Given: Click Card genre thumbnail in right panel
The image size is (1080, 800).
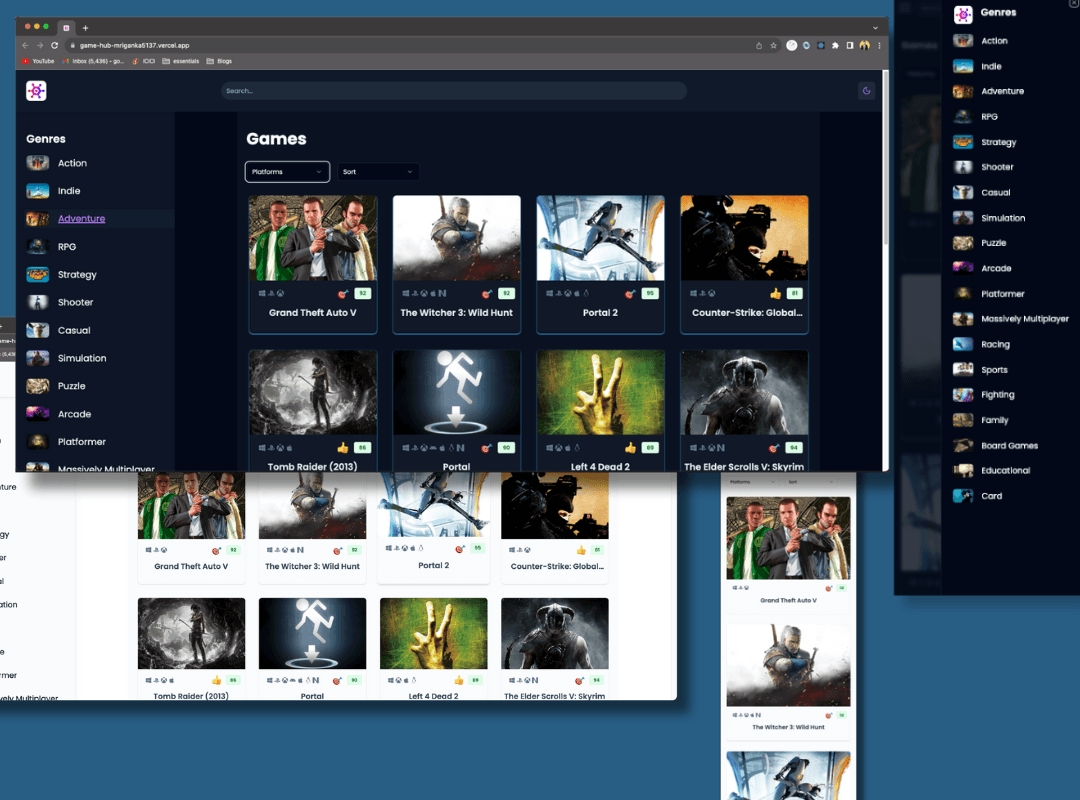Looking at the screenshot, I should pyautogui.click(x=963, y=496).
